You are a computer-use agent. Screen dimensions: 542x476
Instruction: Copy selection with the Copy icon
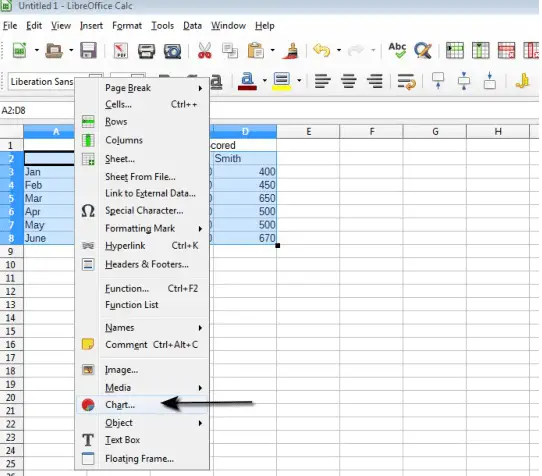point(230,50)
